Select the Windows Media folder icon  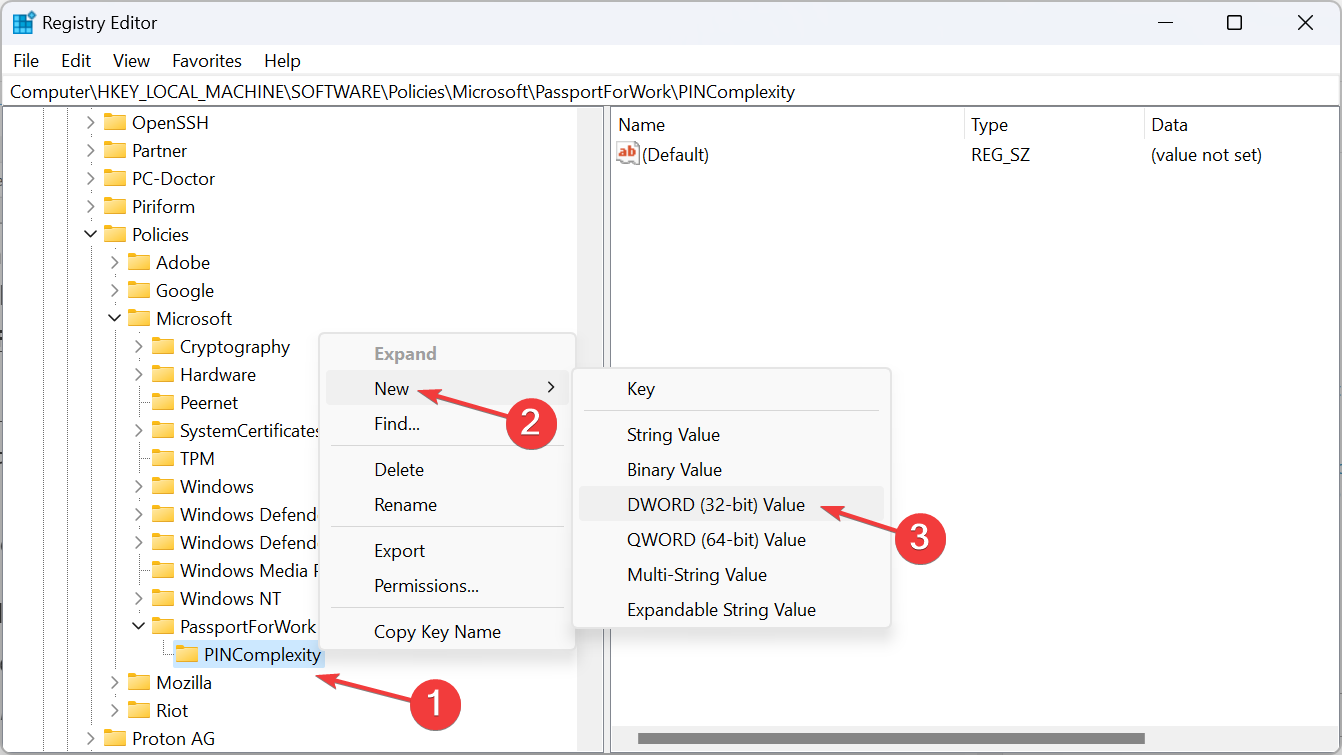click(163, 571)
